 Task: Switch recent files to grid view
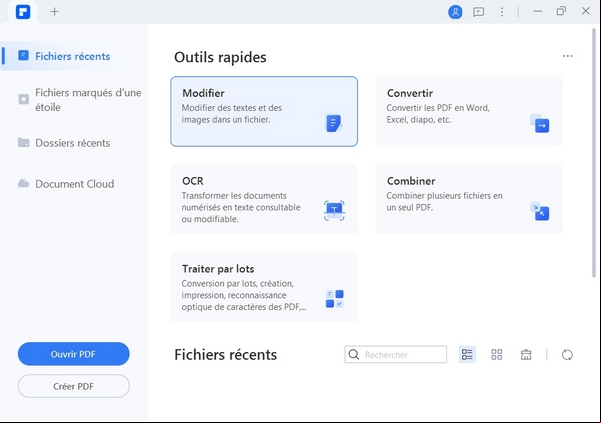pyautogui.click(x=497, y=354)
